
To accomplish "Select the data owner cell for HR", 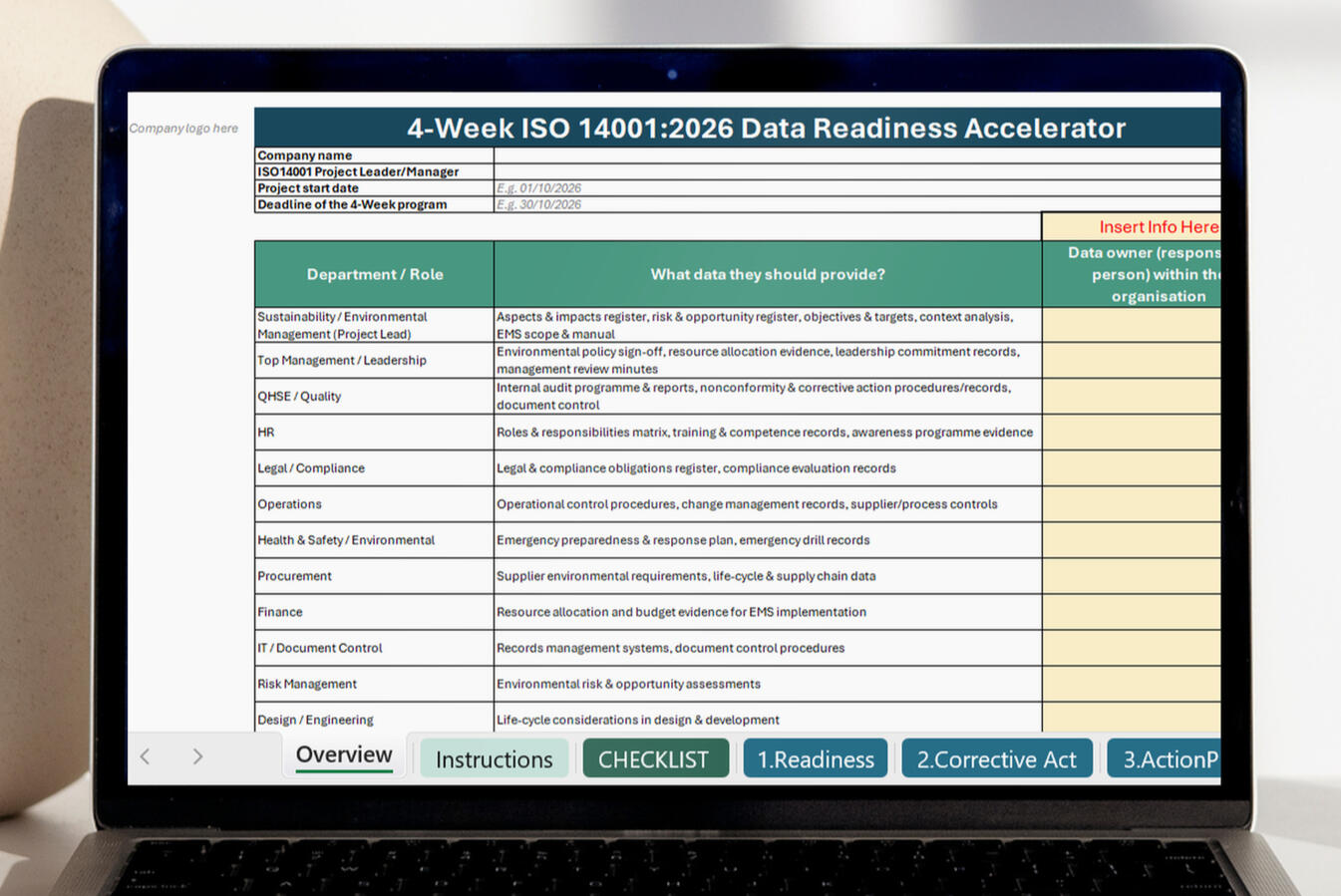I will pyautogui.click(x=1132, y=433).
